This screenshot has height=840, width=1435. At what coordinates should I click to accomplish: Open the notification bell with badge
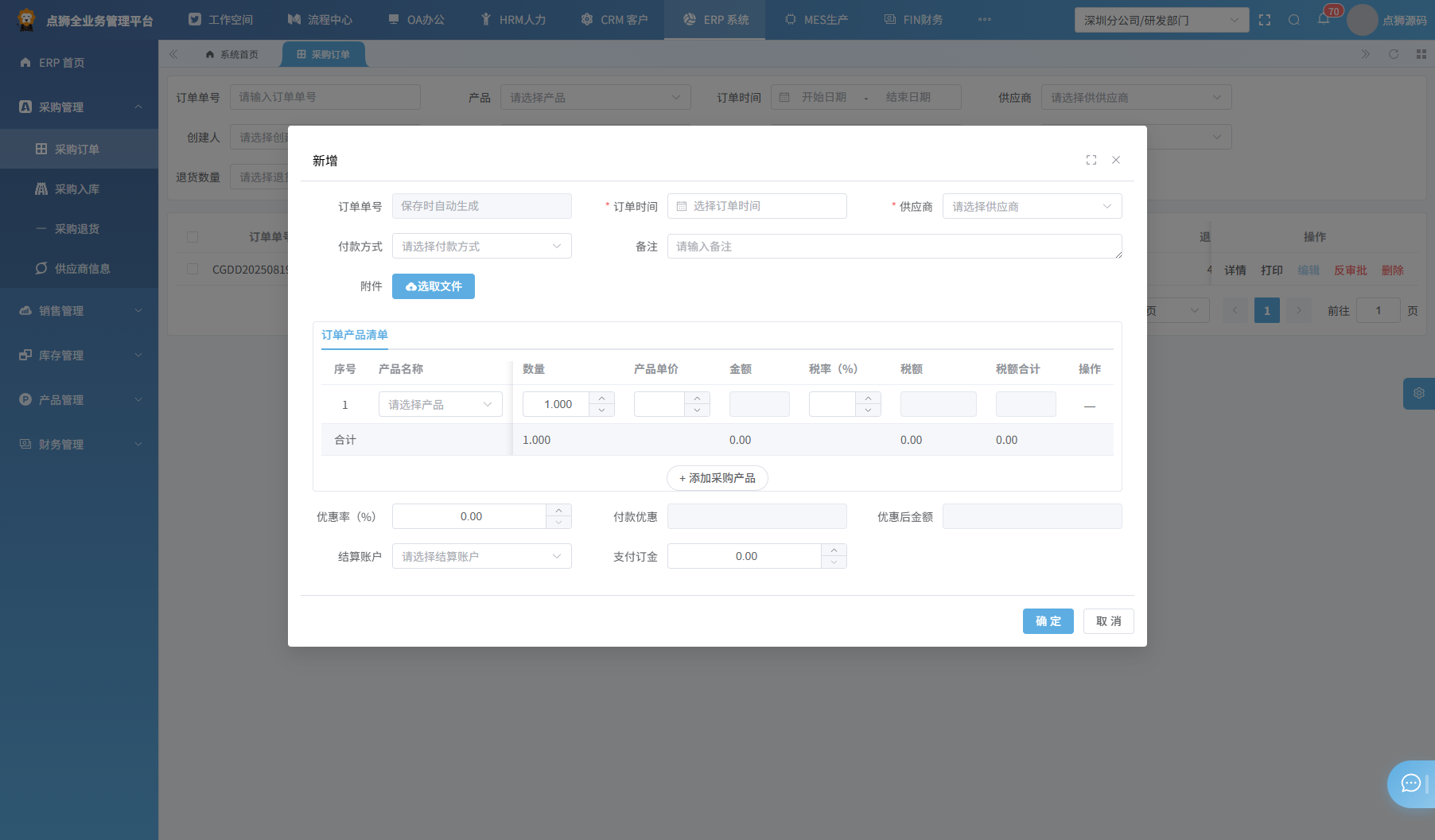[x=1324, y=19]
